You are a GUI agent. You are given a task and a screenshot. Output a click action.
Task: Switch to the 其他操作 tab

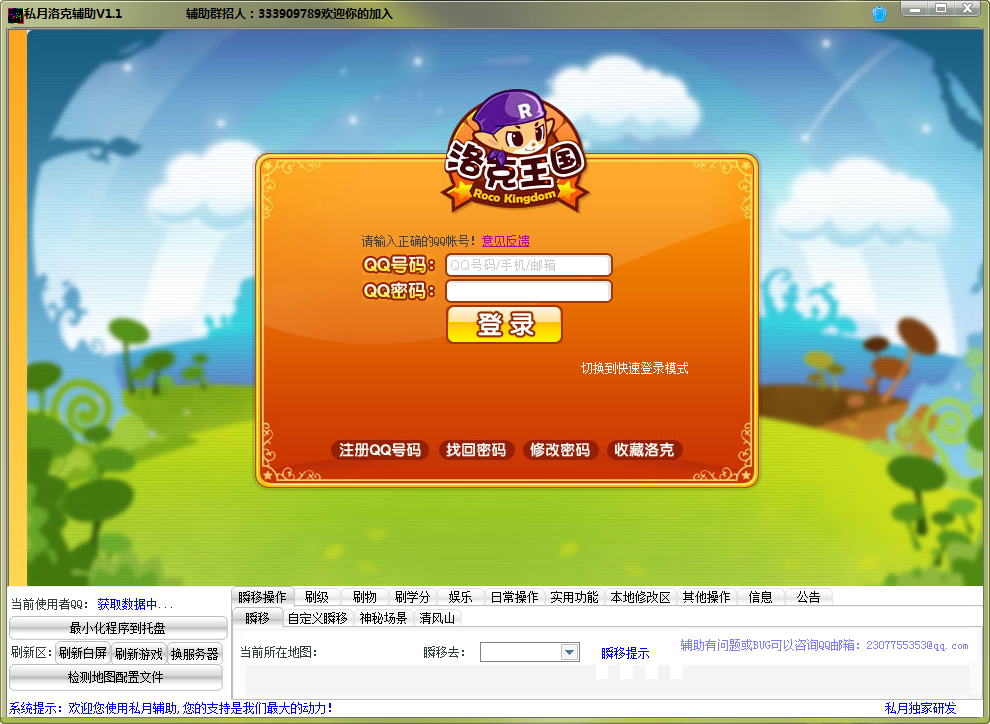[x=707, y=597]
